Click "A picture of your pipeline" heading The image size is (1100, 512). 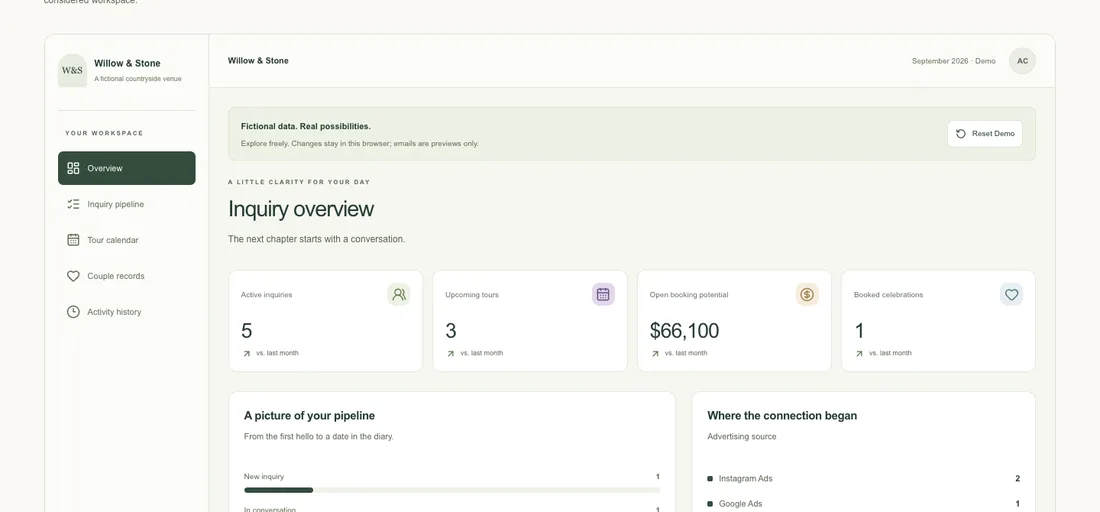309,416
